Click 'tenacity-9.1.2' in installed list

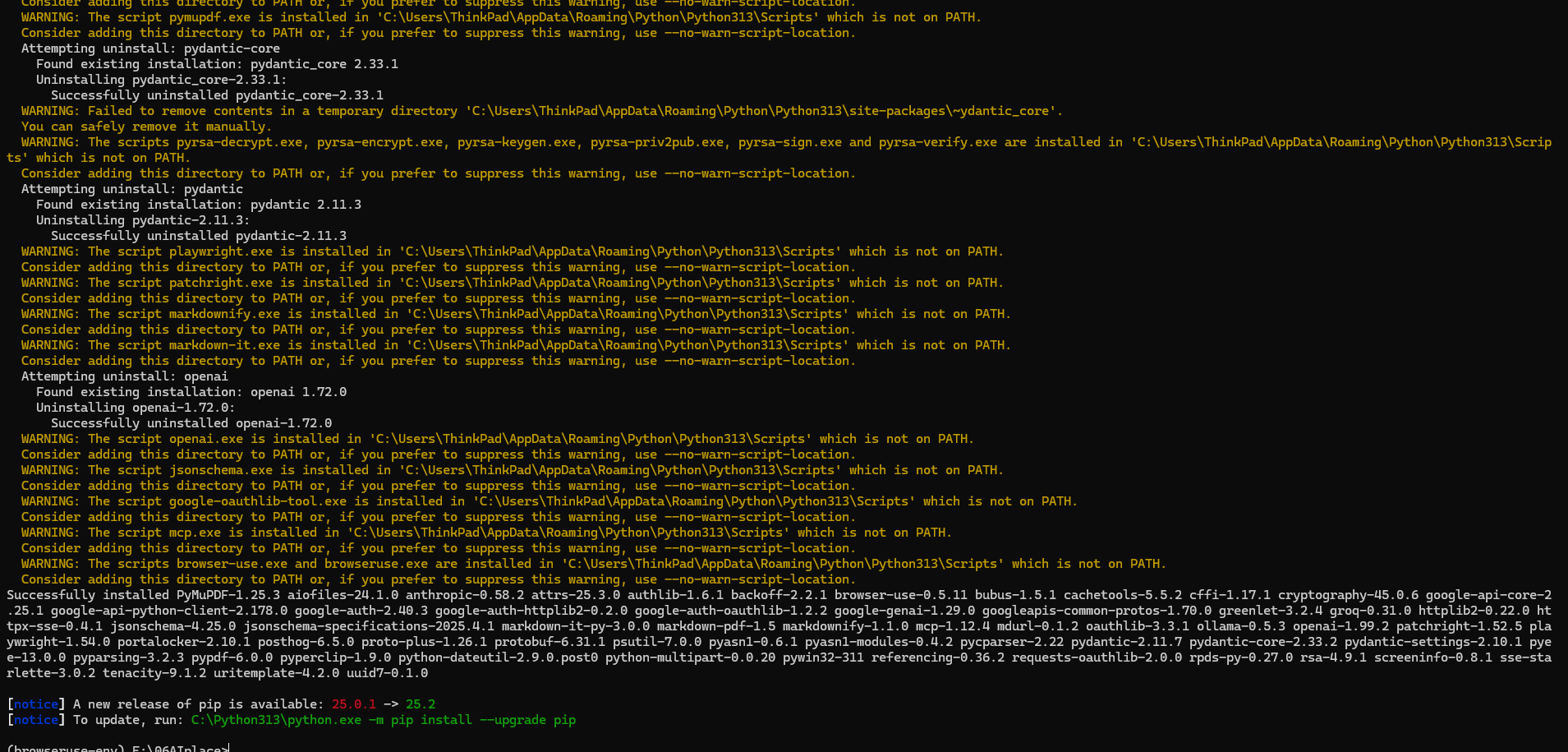tap(154, 673)
